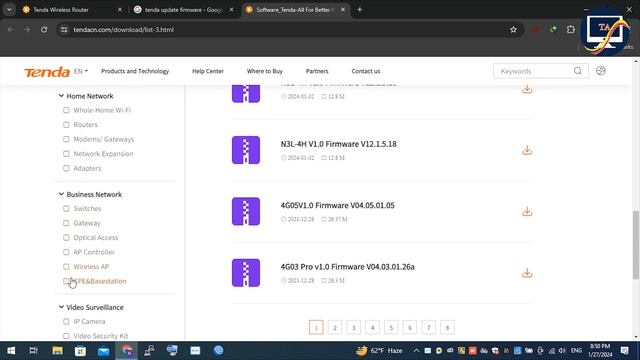Screen dimensions: 640x360
Task: Open Mail app from taskbar
Action: coord(103,351)
